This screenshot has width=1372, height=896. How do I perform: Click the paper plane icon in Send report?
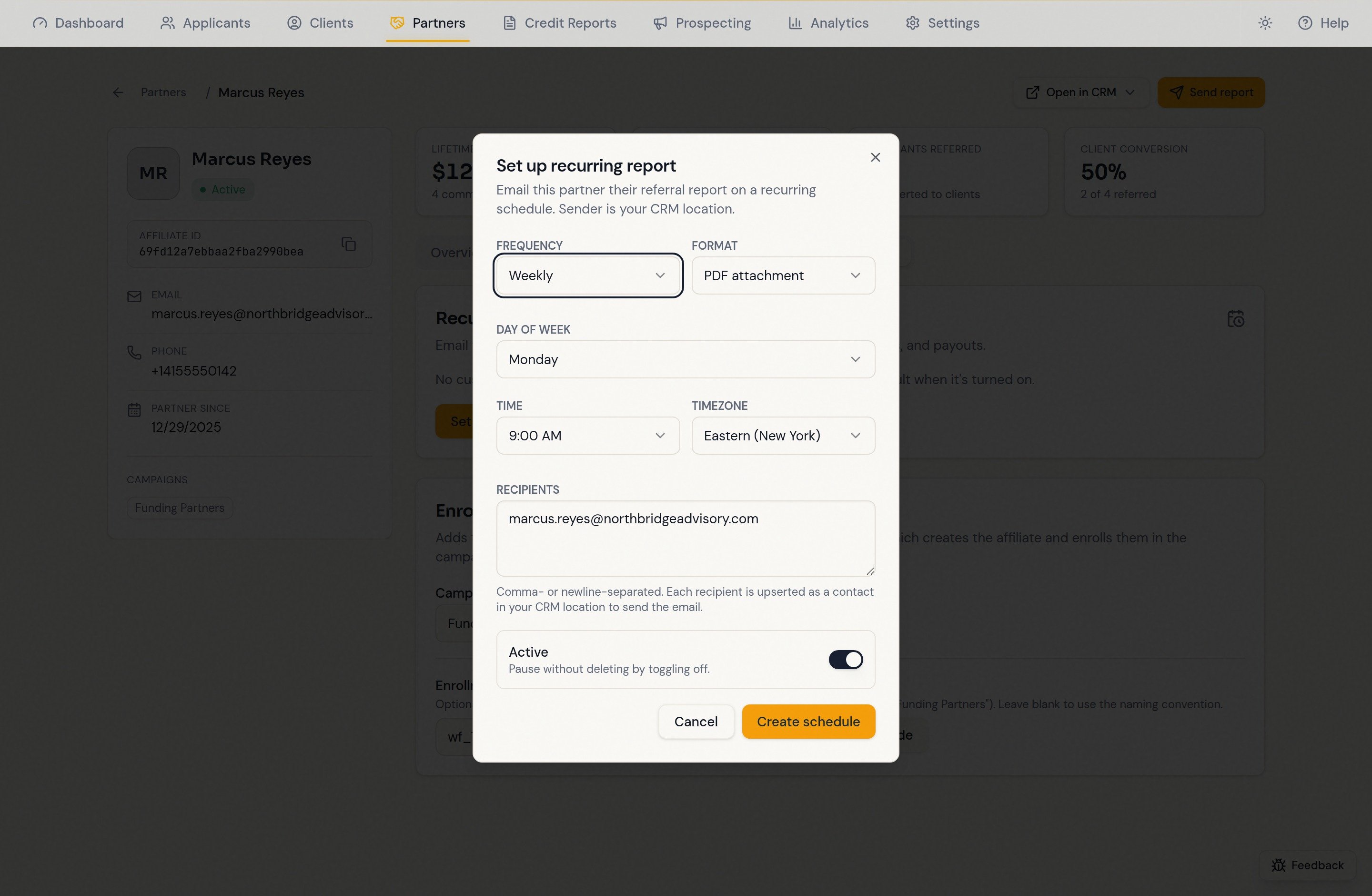[x=1176, y=92]
